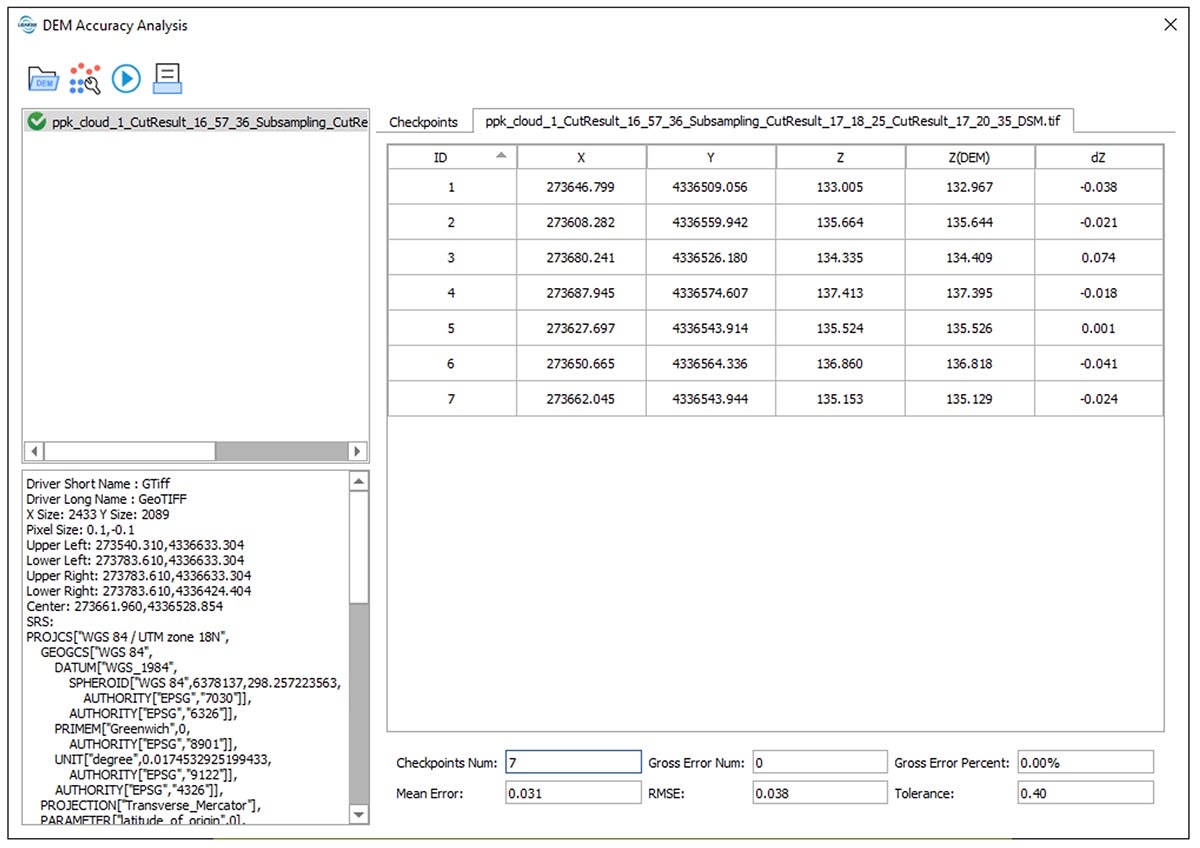This screenshot has width=1200, height=848.
Task: Click the Tolerance value field
Action: pyautogui.click(x=1084, y=793)
